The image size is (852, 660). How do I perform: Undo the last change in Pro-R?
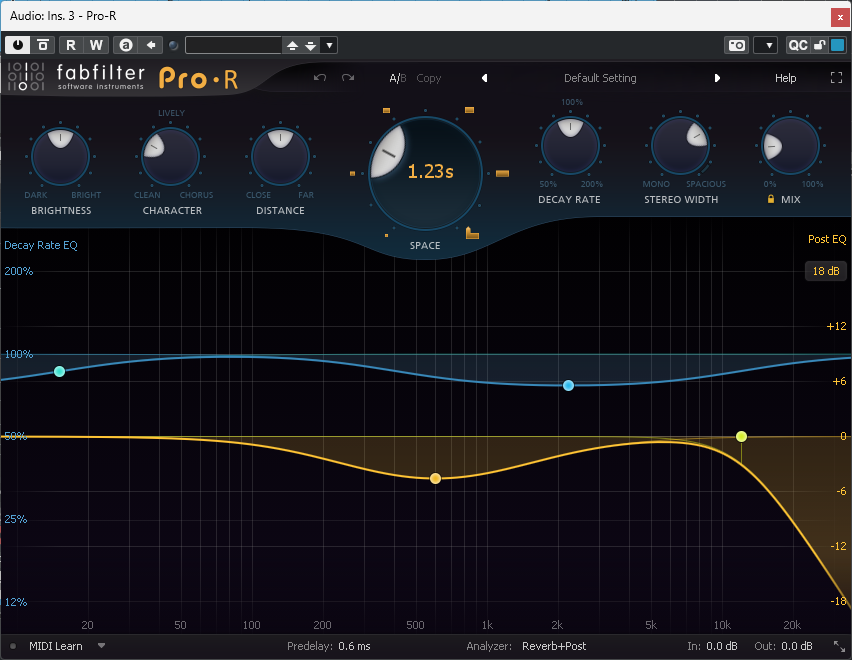[320, 78]
